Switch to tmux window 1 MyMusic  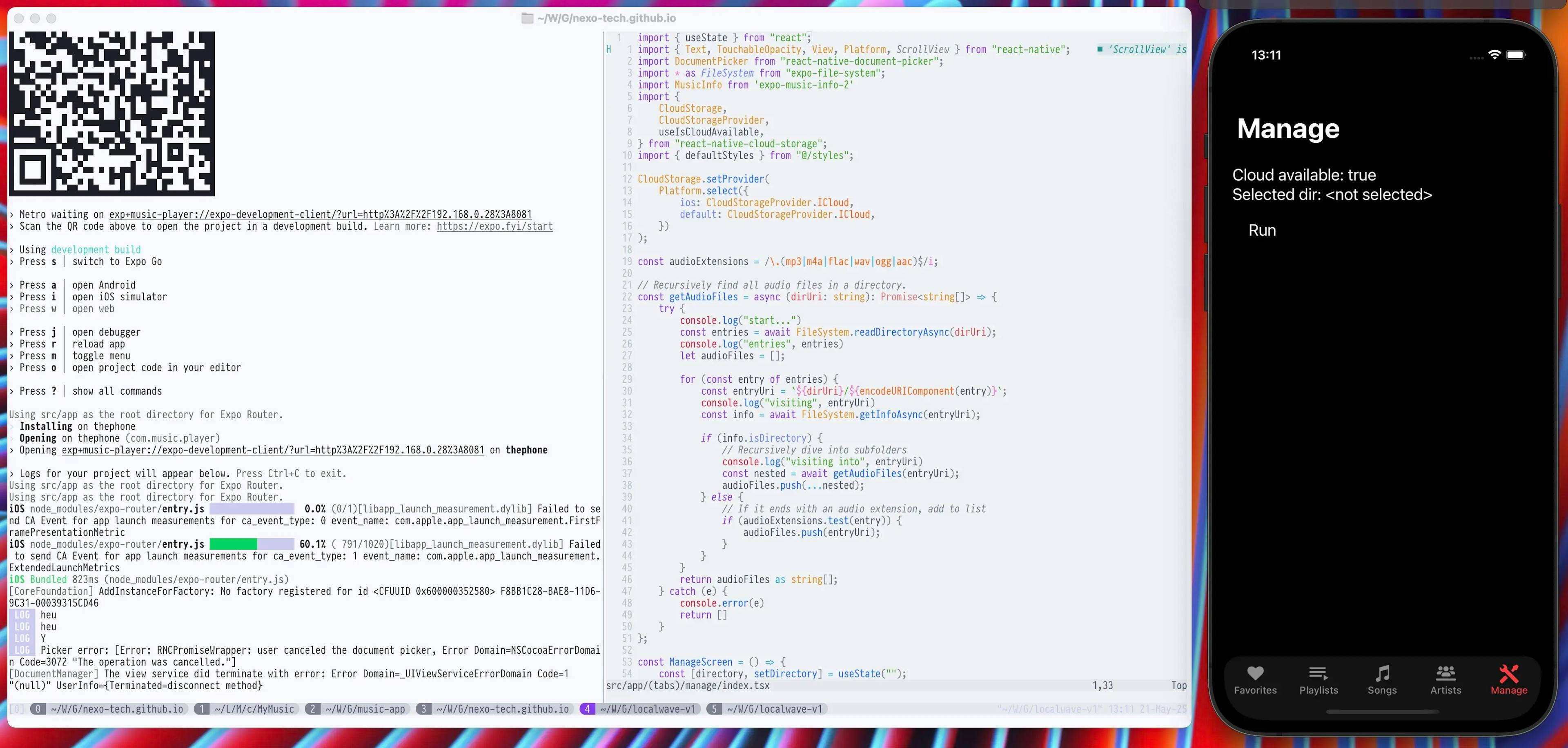[247, 709]
